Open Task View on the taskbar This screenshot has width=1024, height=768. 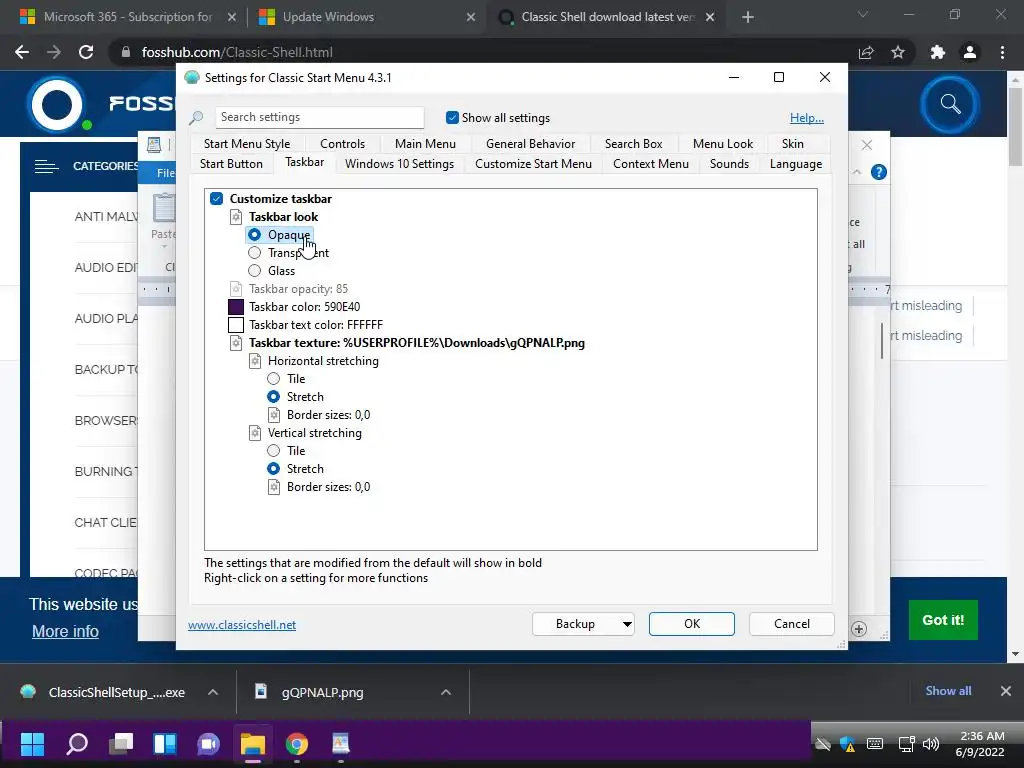click(121, 743)
